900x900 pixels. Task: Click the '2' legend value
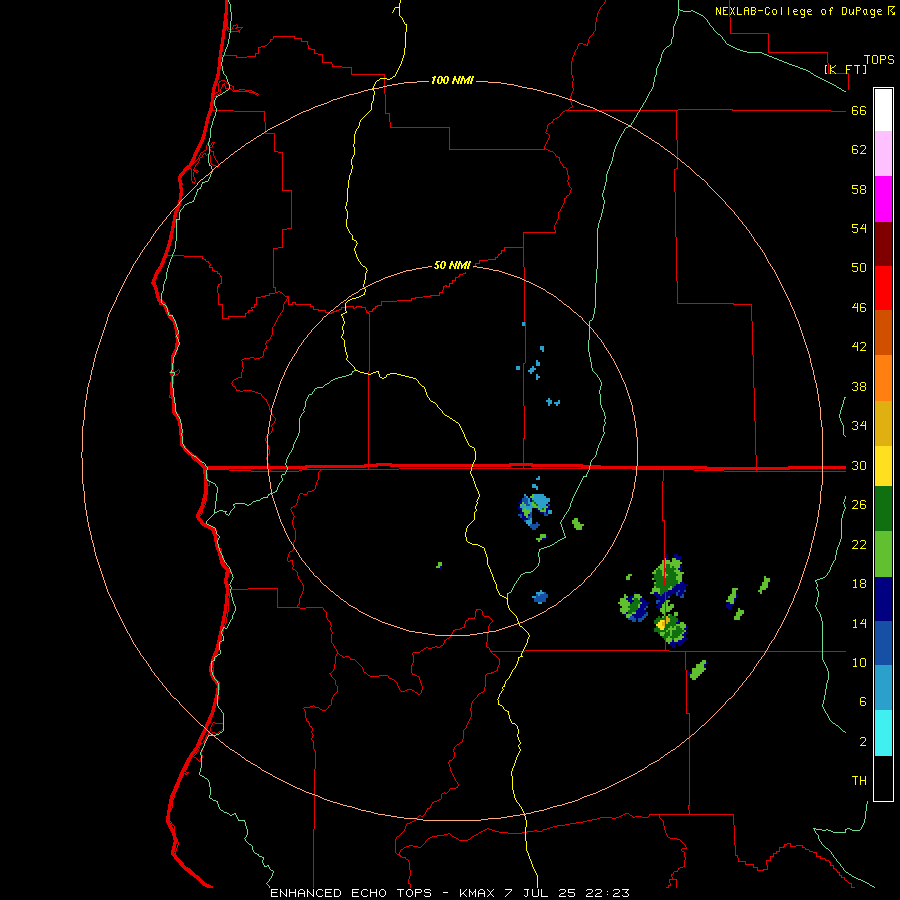863,742
